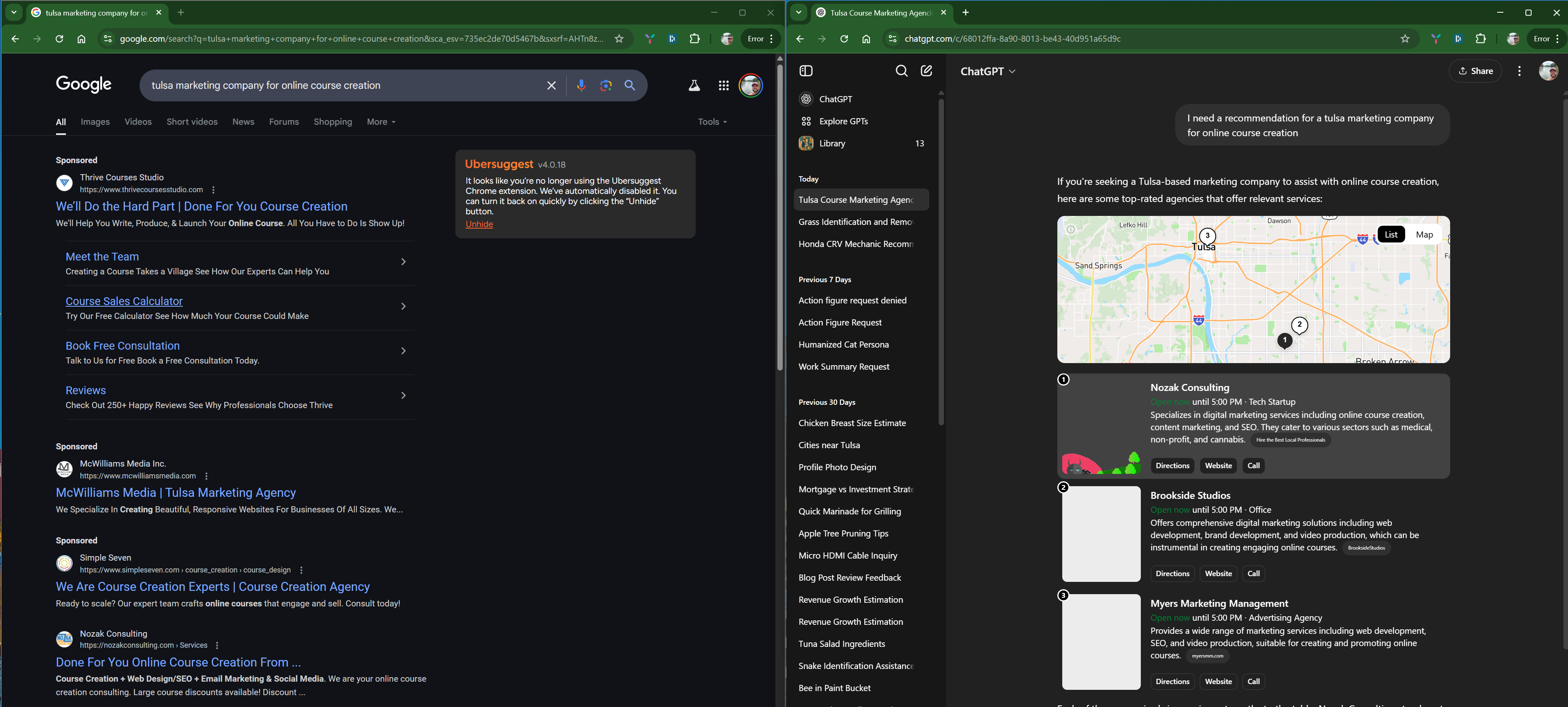The image size is (1568, 707).
Task: Expand the Meet the Team sitelink chevron
Action: pos(403,262)
